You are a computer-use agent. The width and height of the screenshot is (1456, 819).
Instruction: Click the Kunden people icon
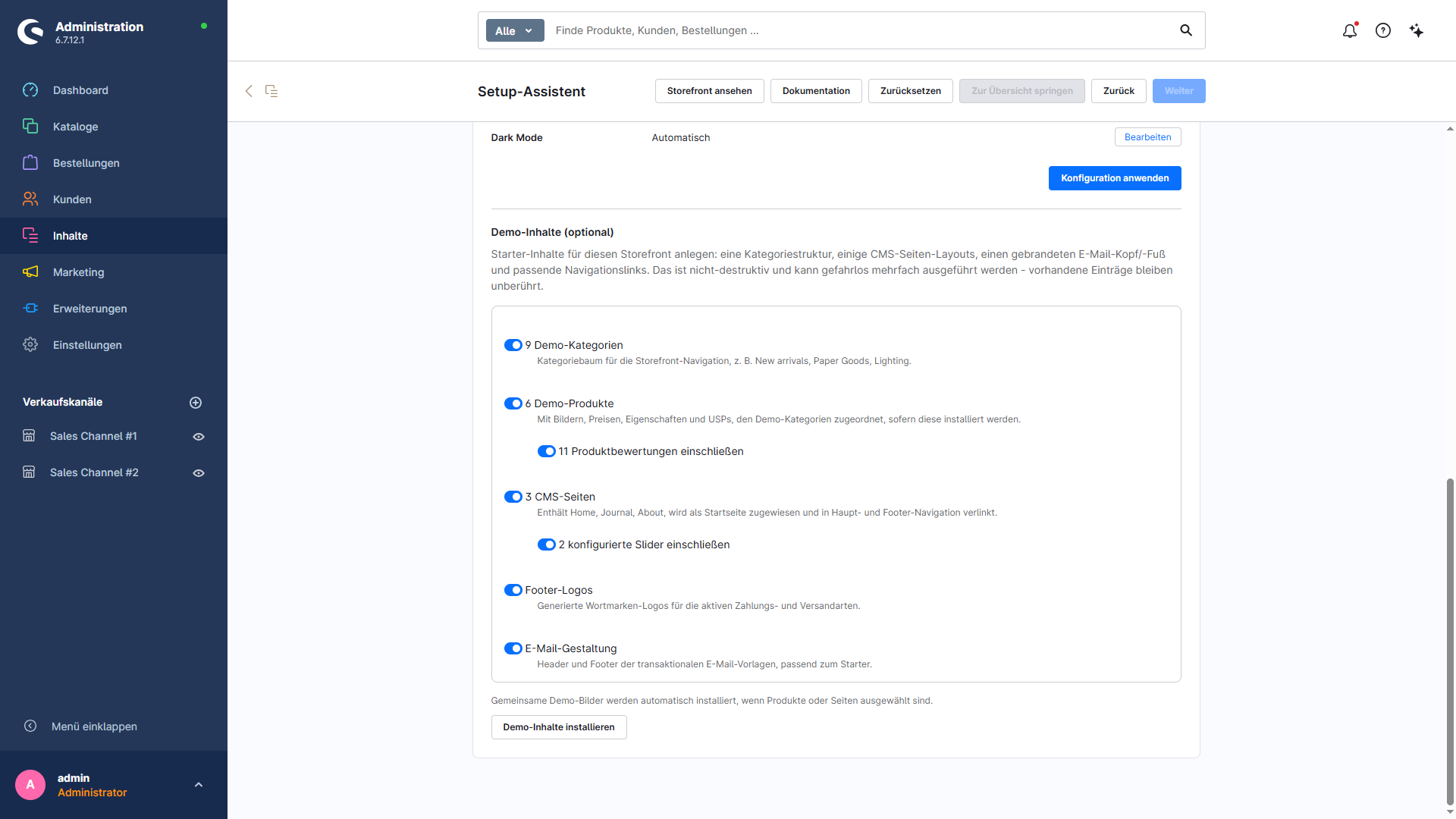[x=30, y=199]
